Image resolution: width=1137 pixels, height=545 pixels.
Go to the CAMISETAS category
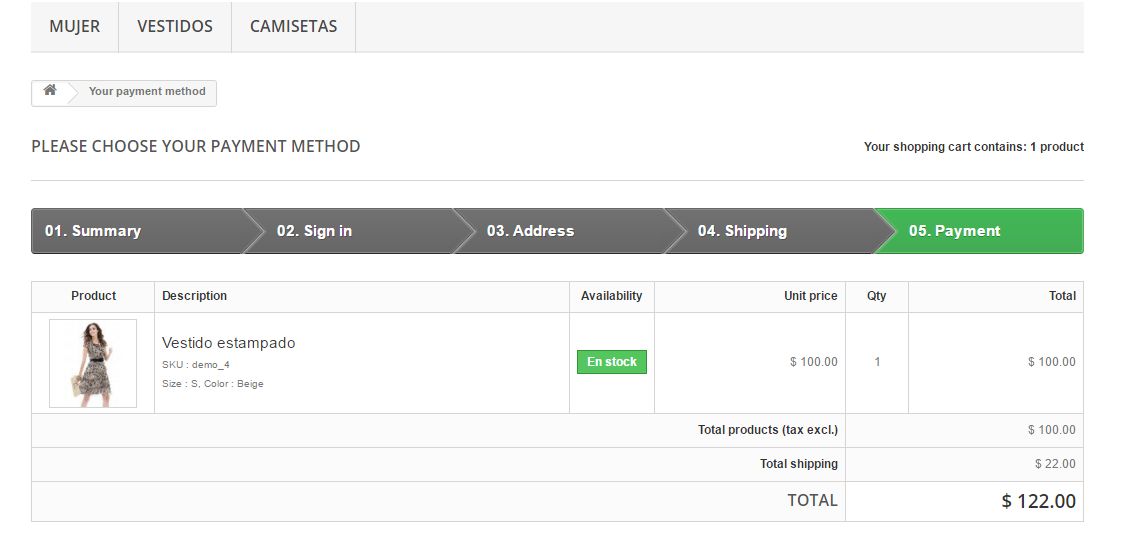click(x=293, y=26)
